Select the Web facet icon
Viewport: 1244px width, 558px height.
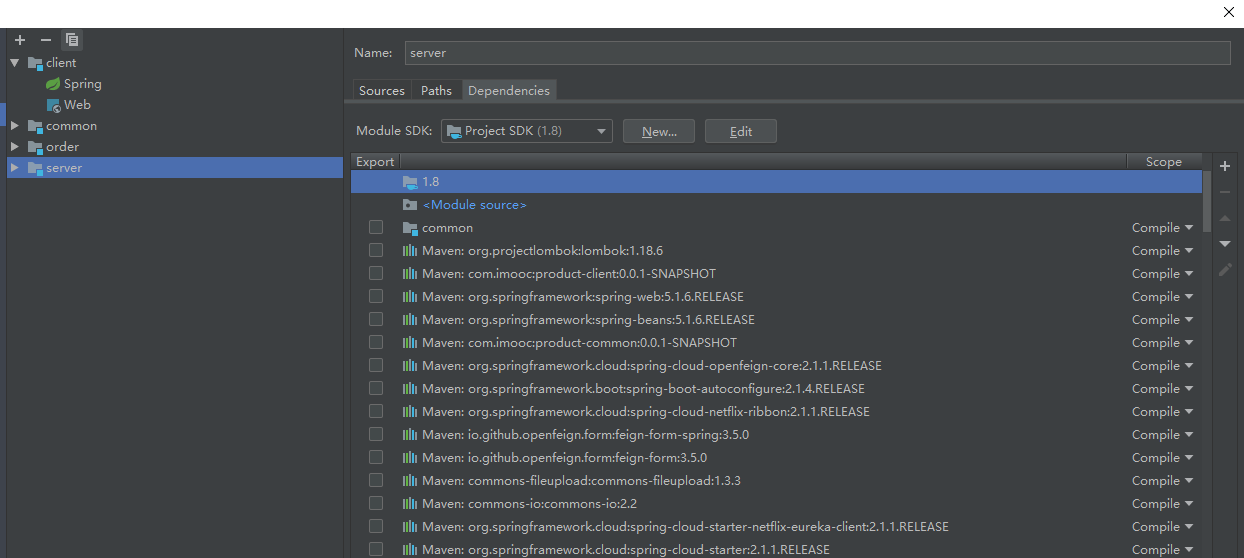[54, 105]
